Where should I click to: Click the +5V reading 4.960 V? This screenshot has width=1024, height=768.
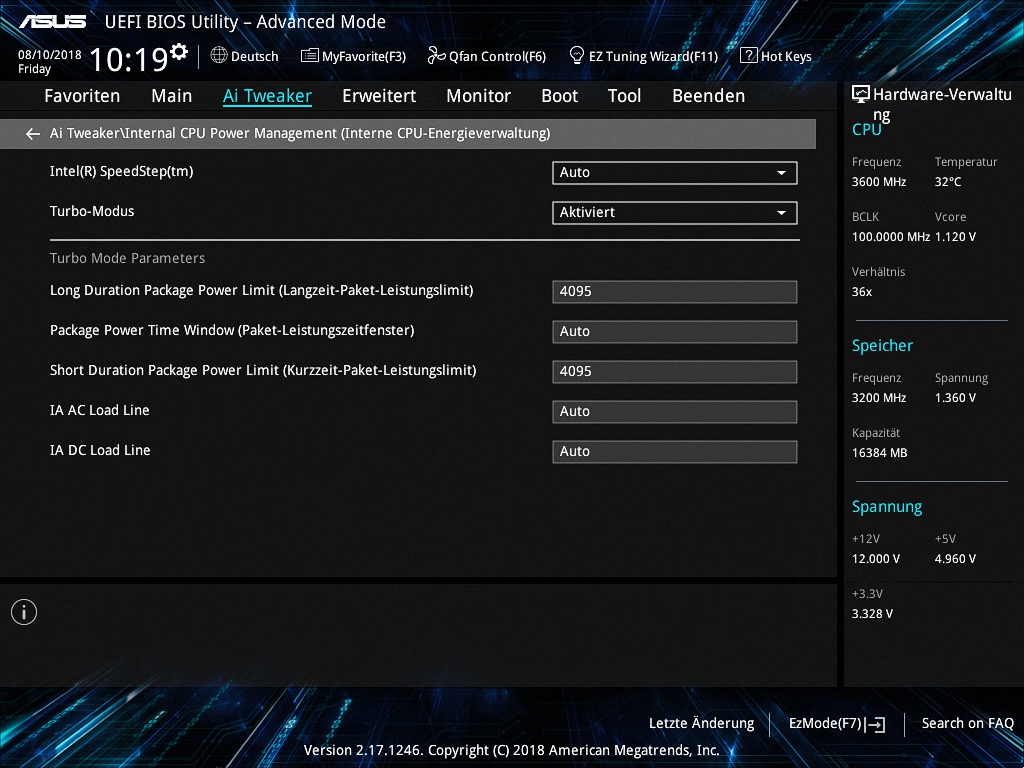955,559
